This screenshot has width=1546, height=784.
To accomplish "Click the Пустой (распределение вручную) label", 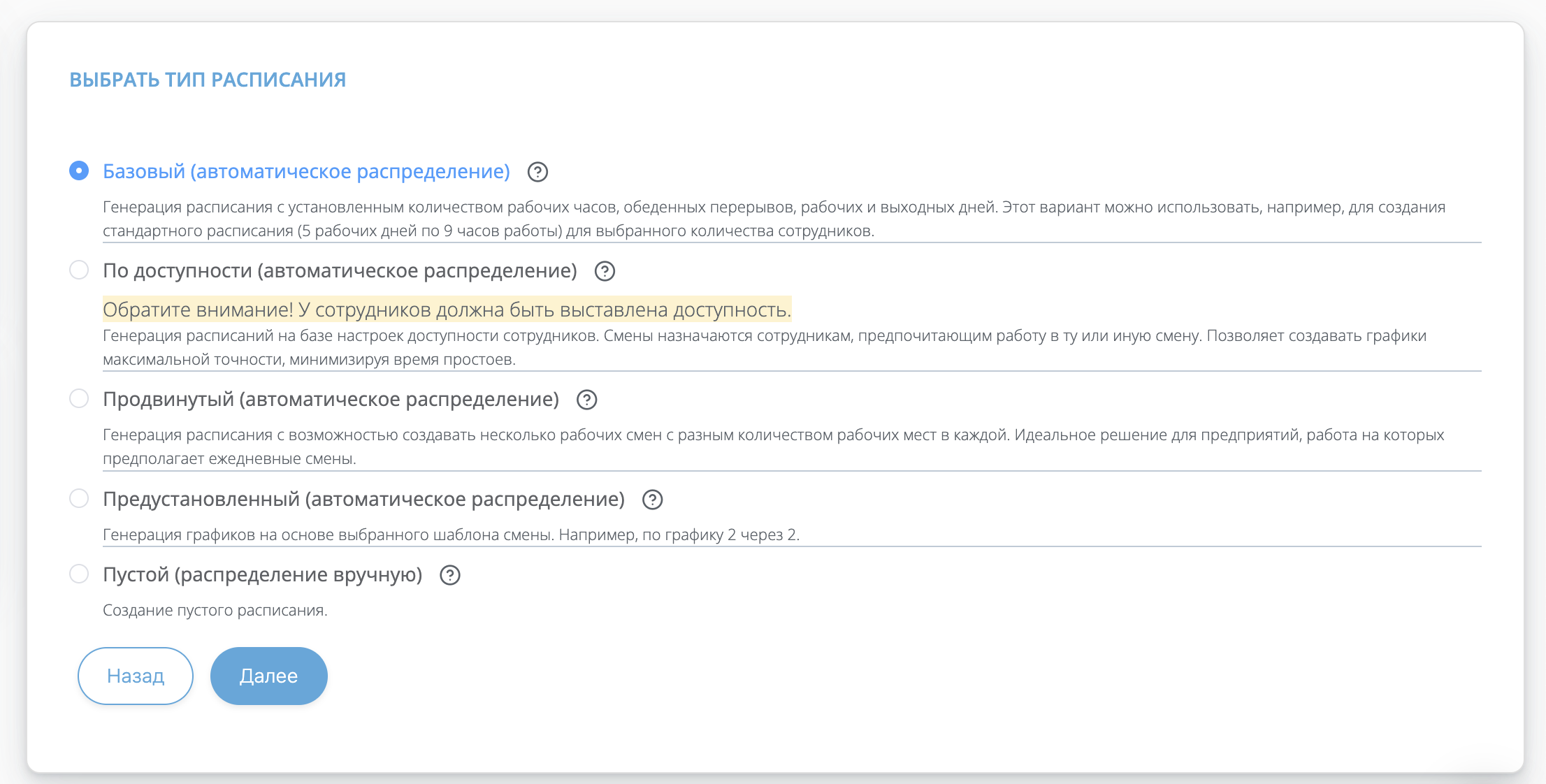I will (263, 574).
